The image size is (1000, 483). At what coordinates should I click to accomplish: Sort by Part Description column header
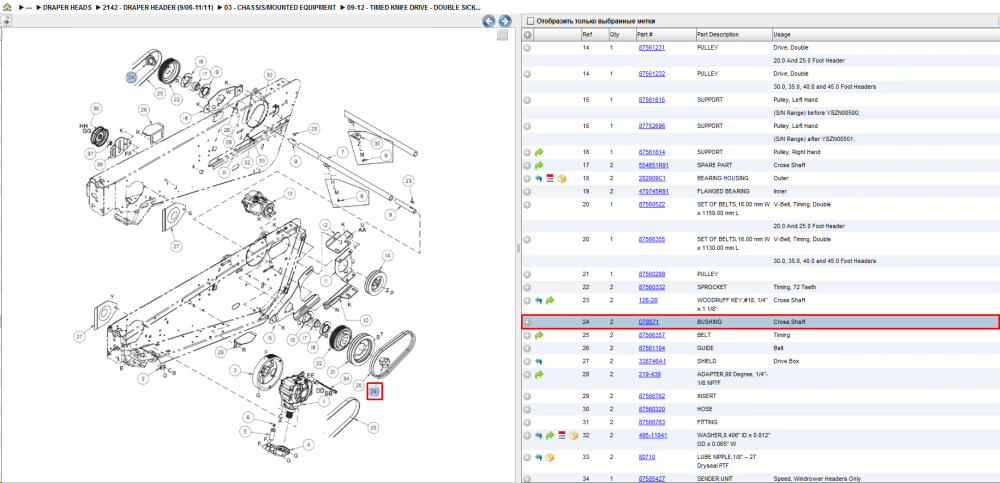pos(717,34)
